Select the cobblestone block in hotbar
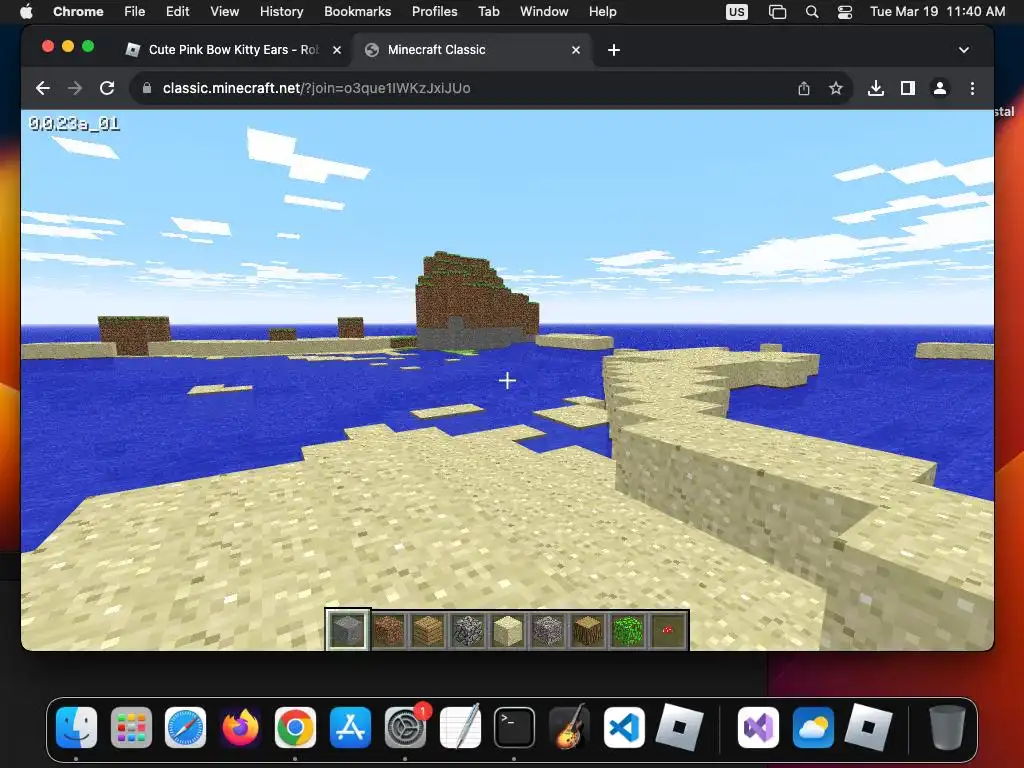This screenshot has width=1024, height=768. pos(468,630)
